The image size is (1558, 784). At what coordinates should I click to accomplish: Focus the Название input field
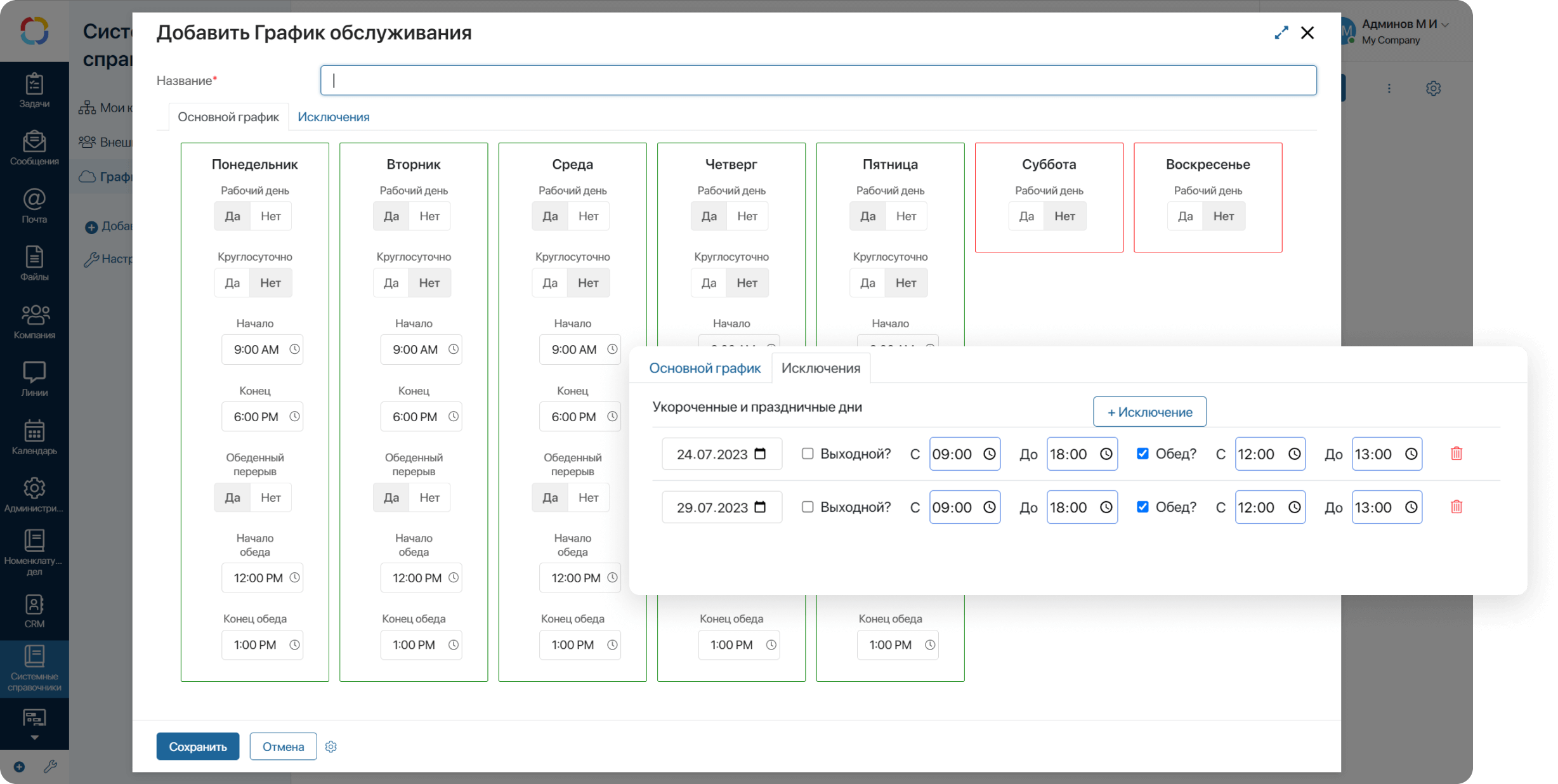click(x=818, y=81)
